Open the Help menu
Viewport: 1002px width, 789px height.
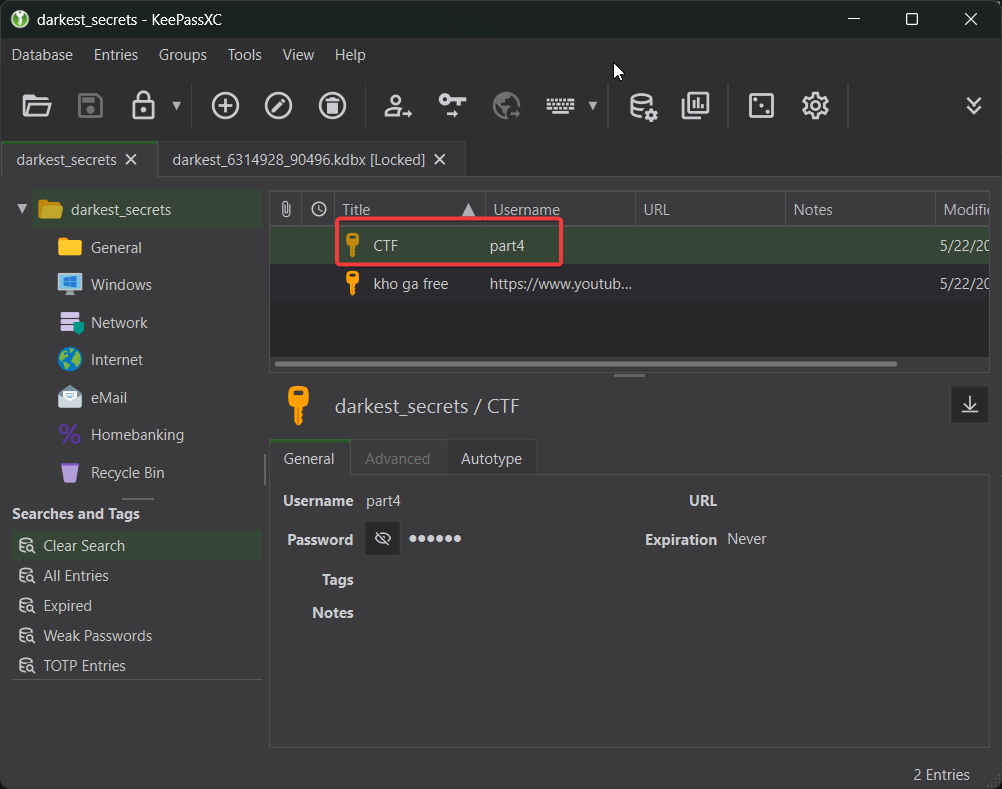[350, 55]
